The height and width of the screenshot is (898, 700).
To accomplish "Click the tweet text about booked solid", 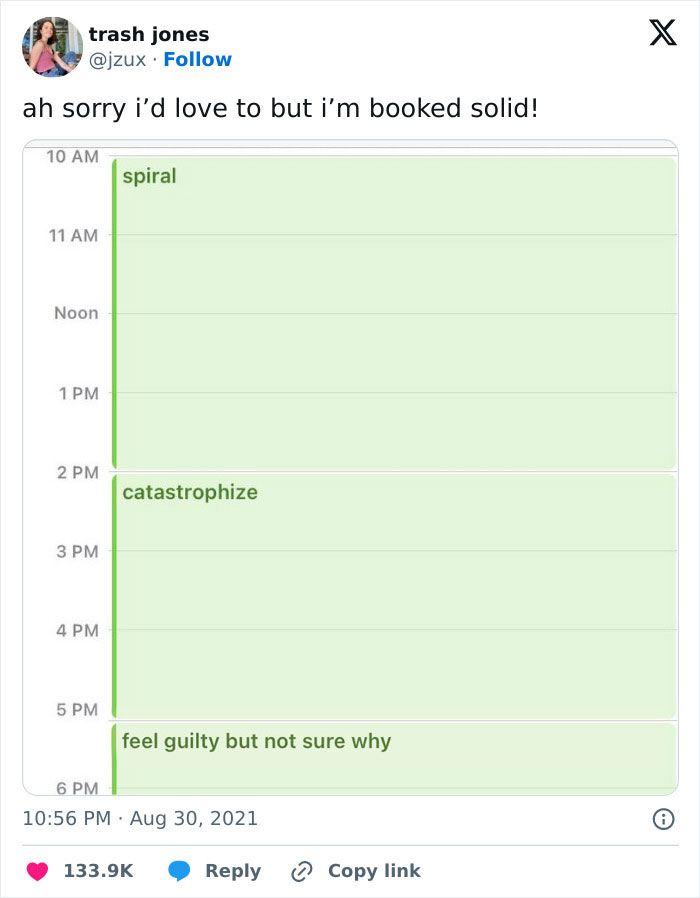I will [x=280, y=108].
